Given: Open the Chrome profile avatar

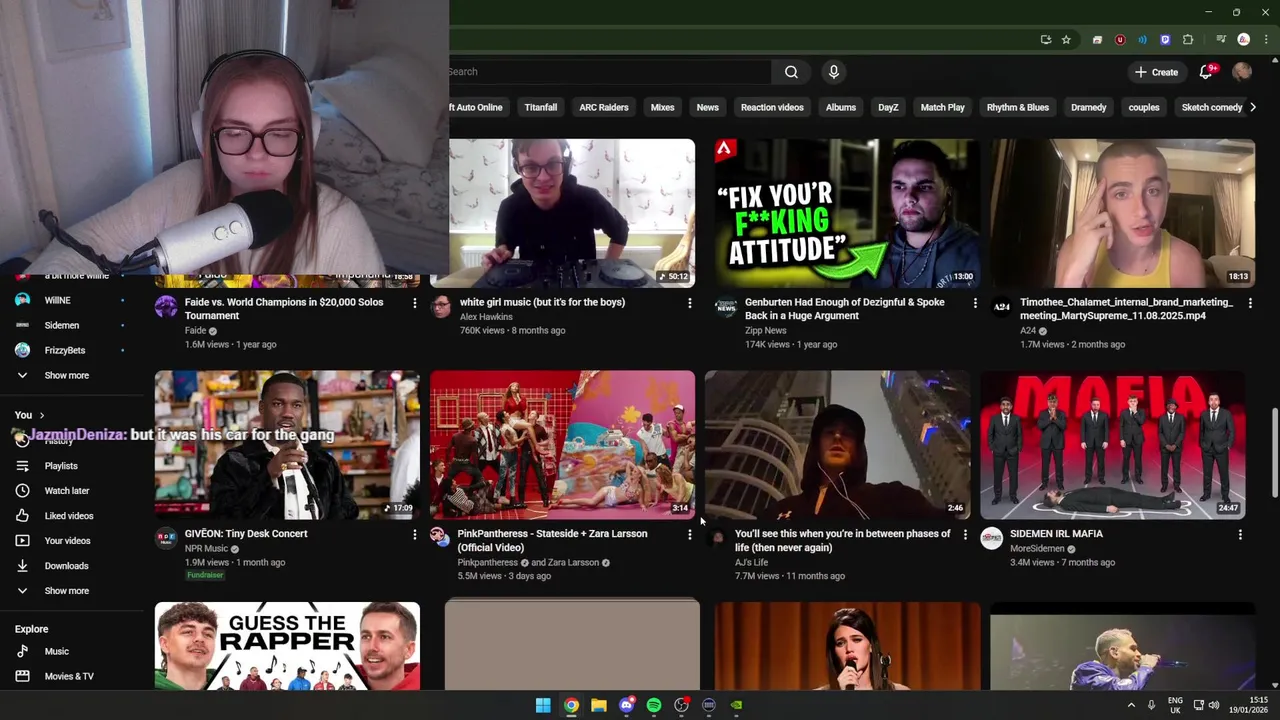Looking at the screenshot, I should pyautogui.click(x=1244, y=40).
